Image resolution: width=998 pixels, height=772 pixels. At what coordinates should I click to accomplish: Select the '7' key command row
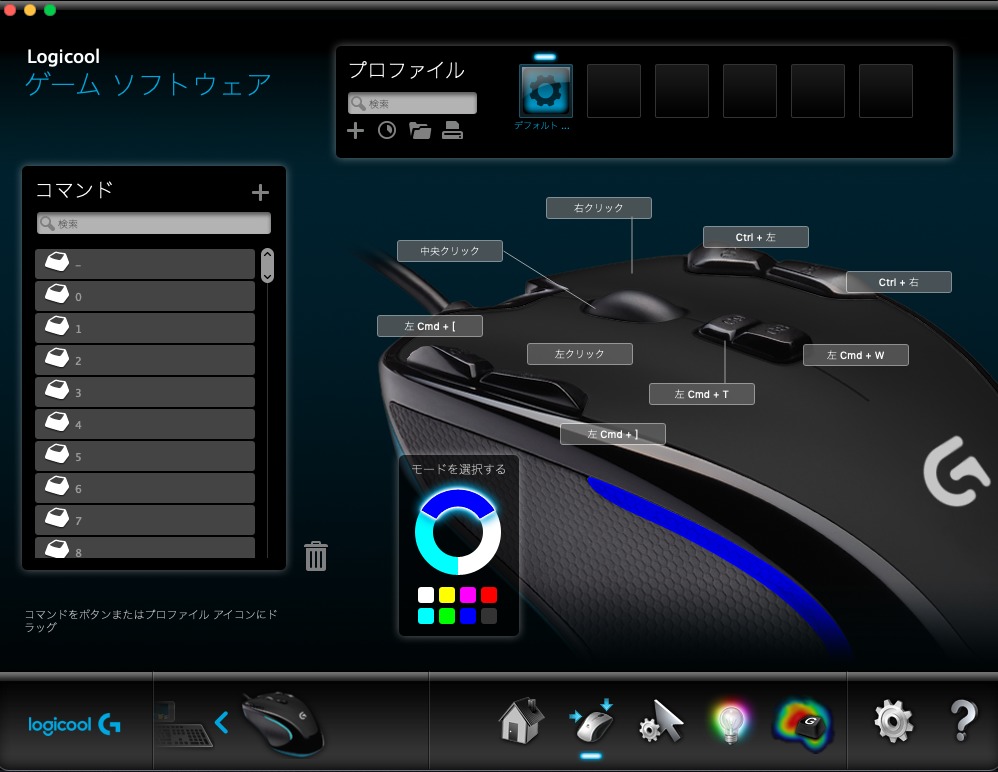coord(145,520)
